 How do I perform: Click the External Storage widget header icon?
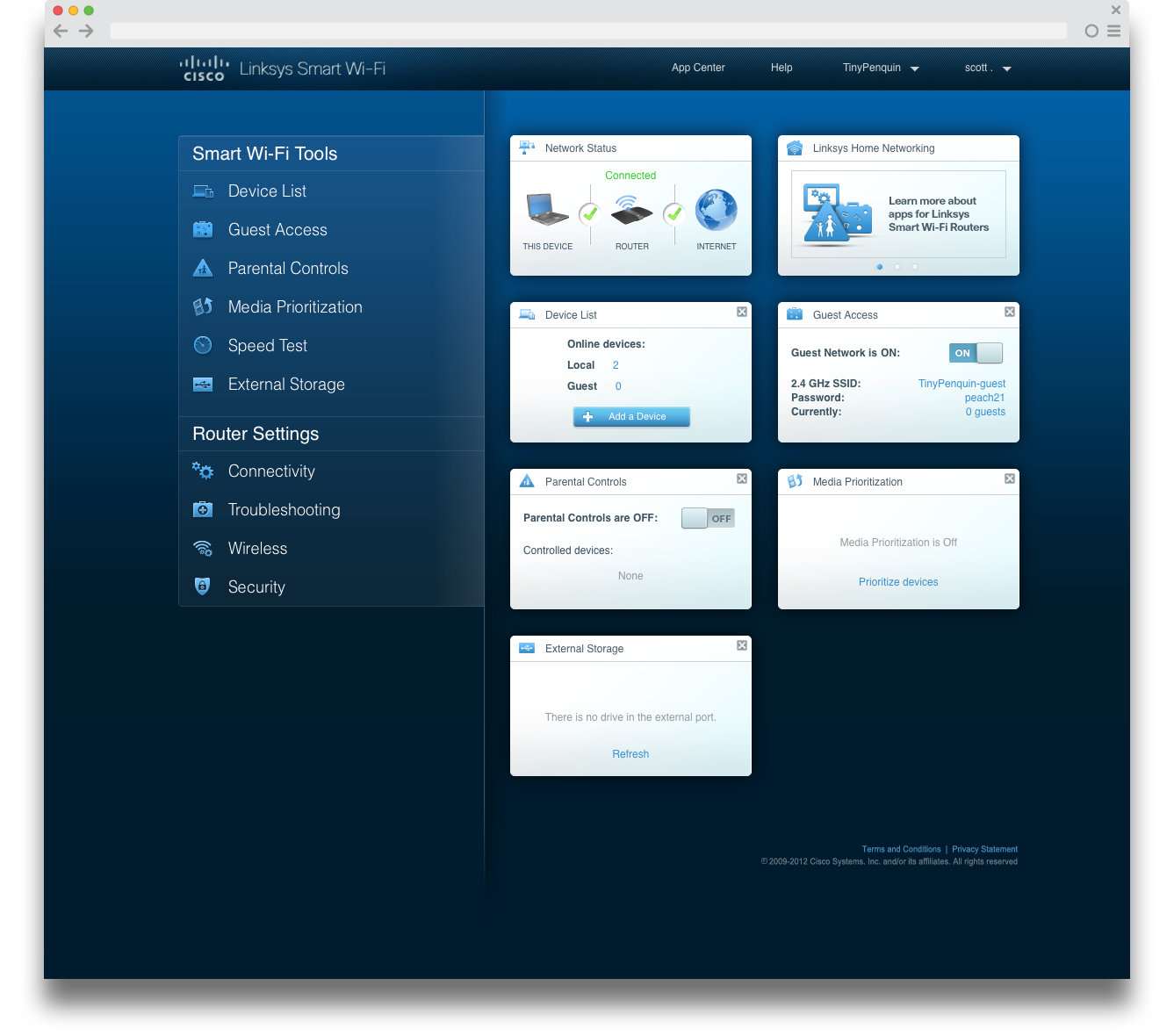pyautogui.click(x=527, y=648)
